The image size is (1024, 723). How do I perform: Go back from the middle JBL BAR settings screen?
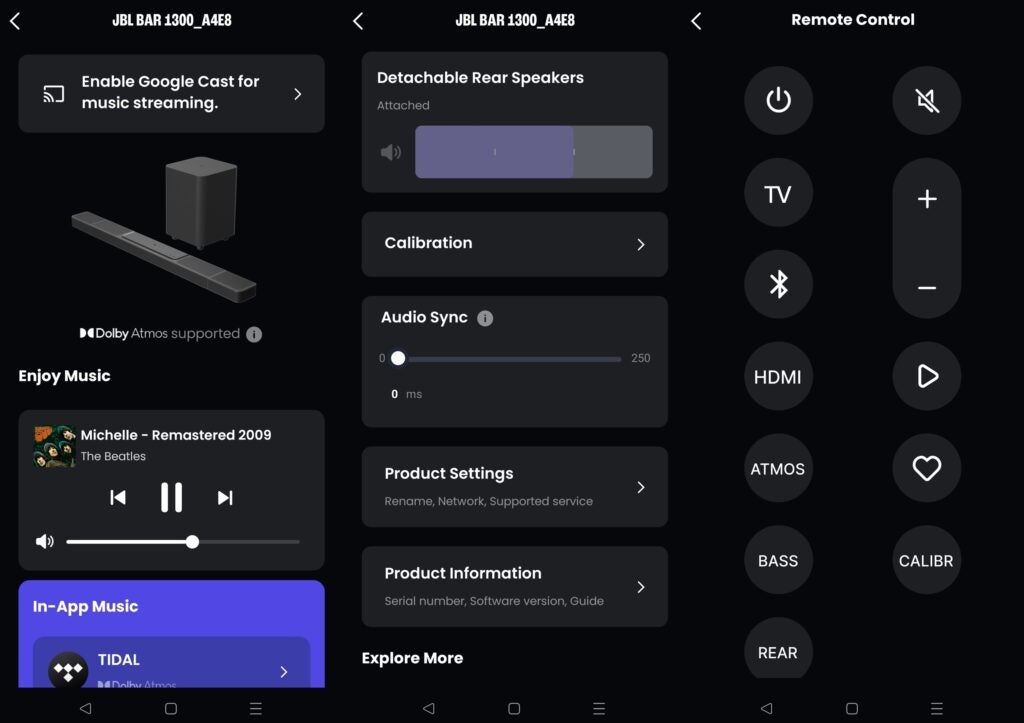(x=358, y=21)
